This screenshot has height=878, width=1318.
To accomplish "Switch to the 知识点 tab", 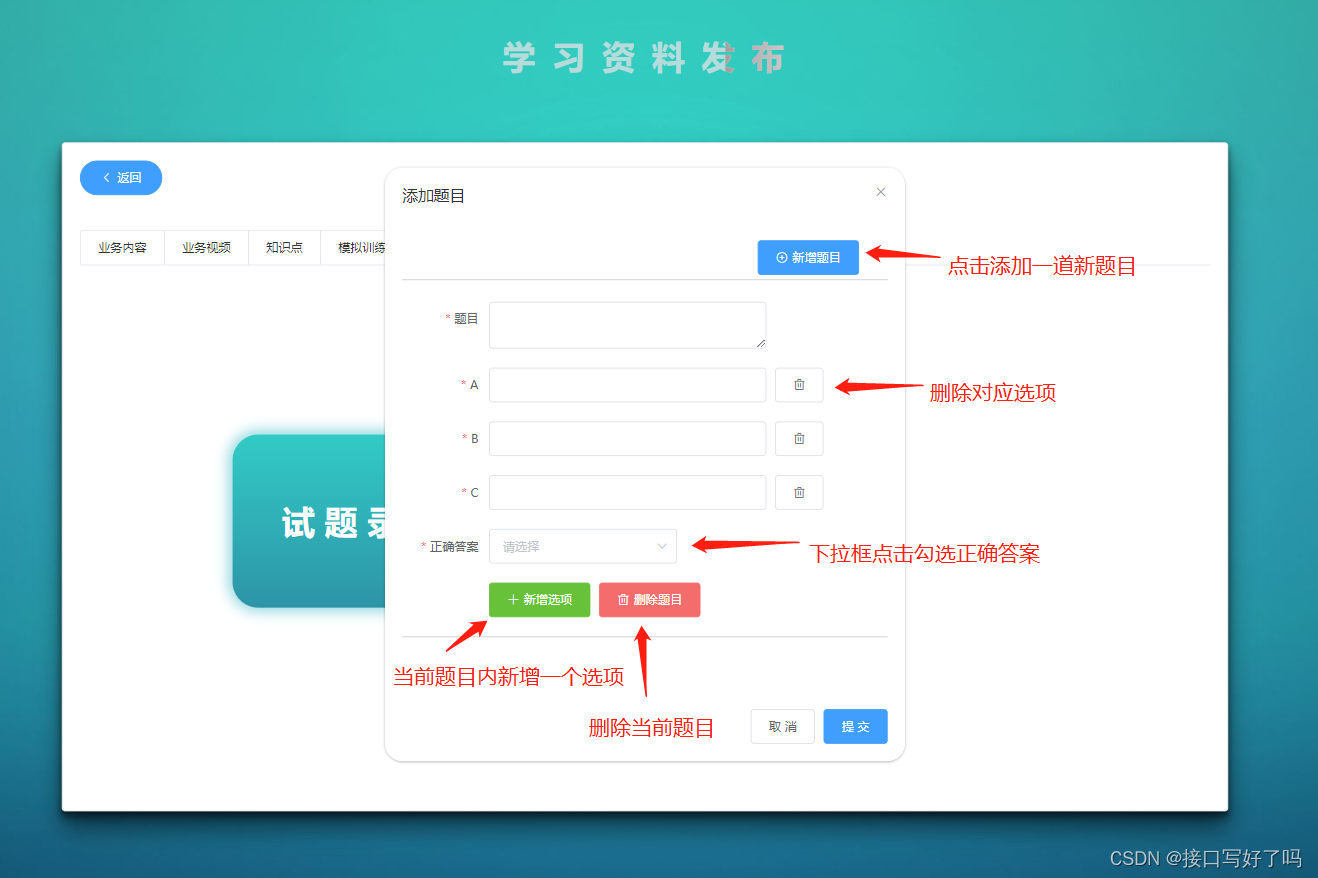I will pos(284,248).
